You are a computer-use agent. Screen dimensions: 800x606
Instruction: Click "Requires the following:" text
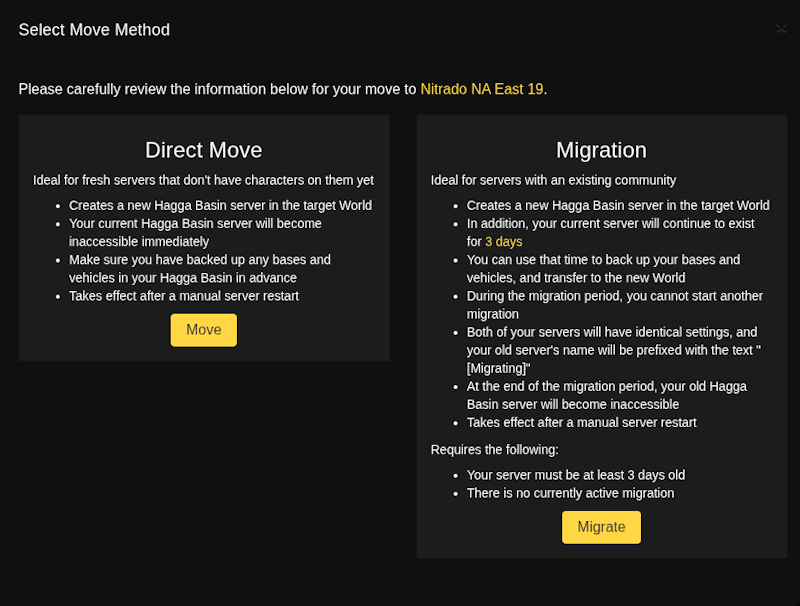click(x=494, y=449)
